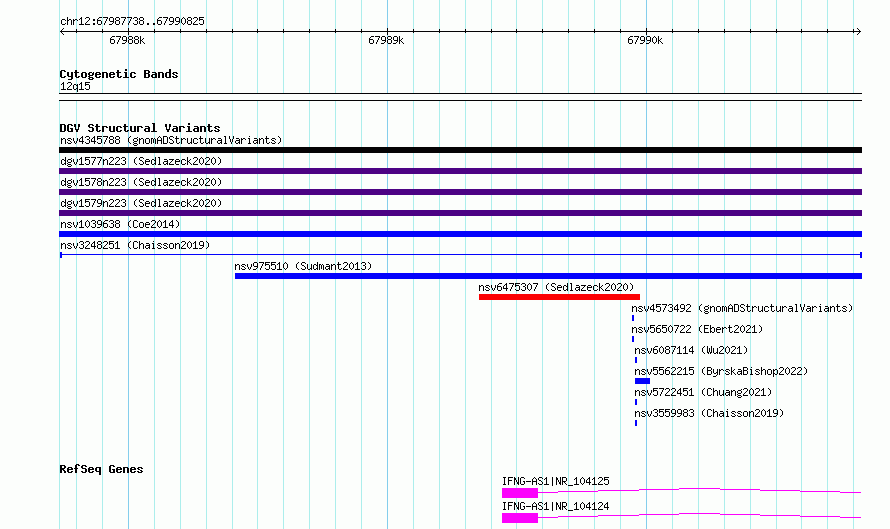The height and width of the screenshot is (529, 890).
Task: Click the nsv4345788 black variant bar
Action: pyautogui.click(x=460, y=150)
